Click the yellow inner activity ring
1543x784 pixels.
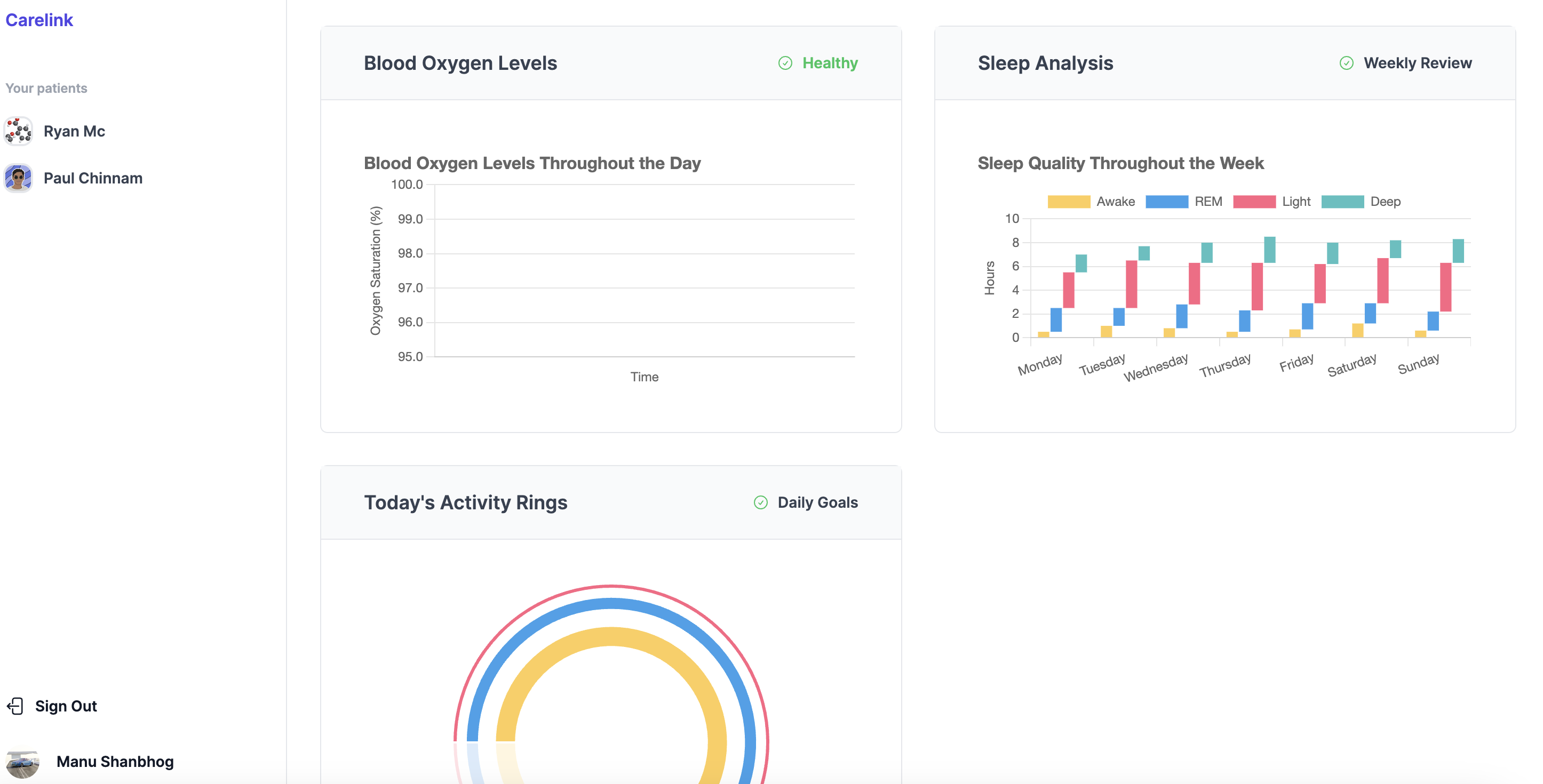click(x=611, y=637)
